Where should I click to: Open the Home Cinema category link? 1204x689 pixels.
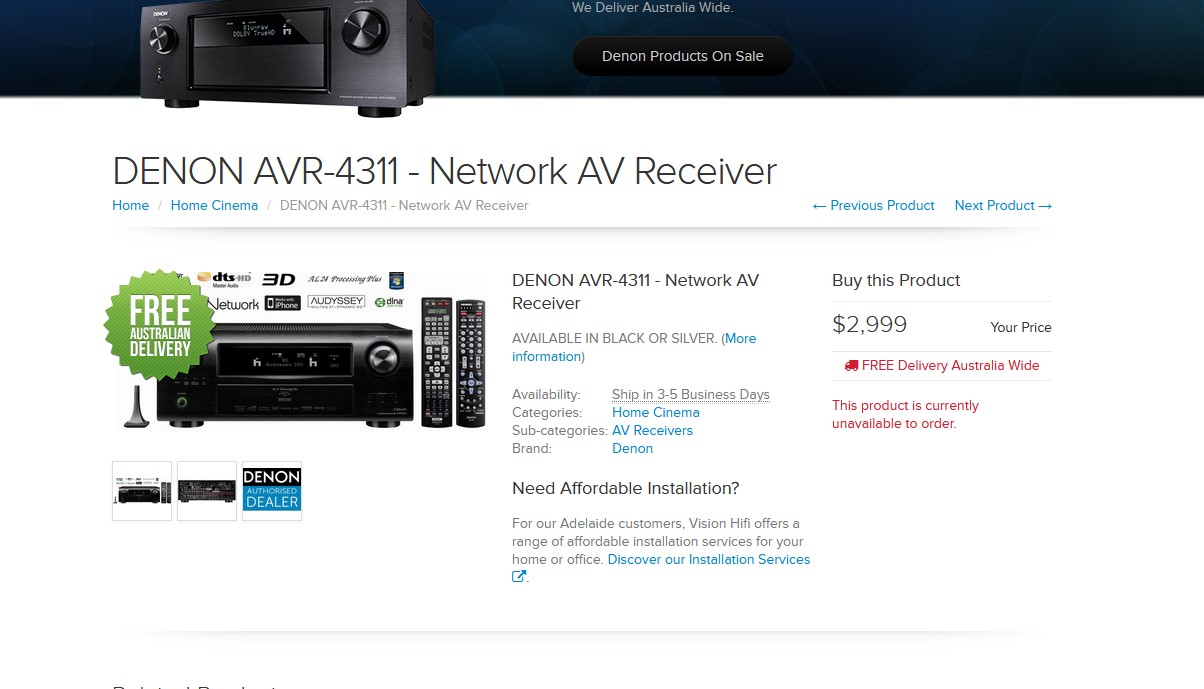(x=656, y=412)
